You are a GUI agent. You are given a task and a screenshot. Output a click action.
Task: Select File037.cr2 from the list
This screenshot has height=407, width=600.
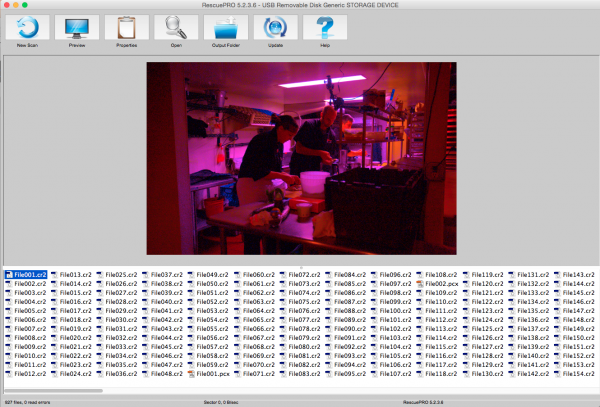(x=168, y=274)
